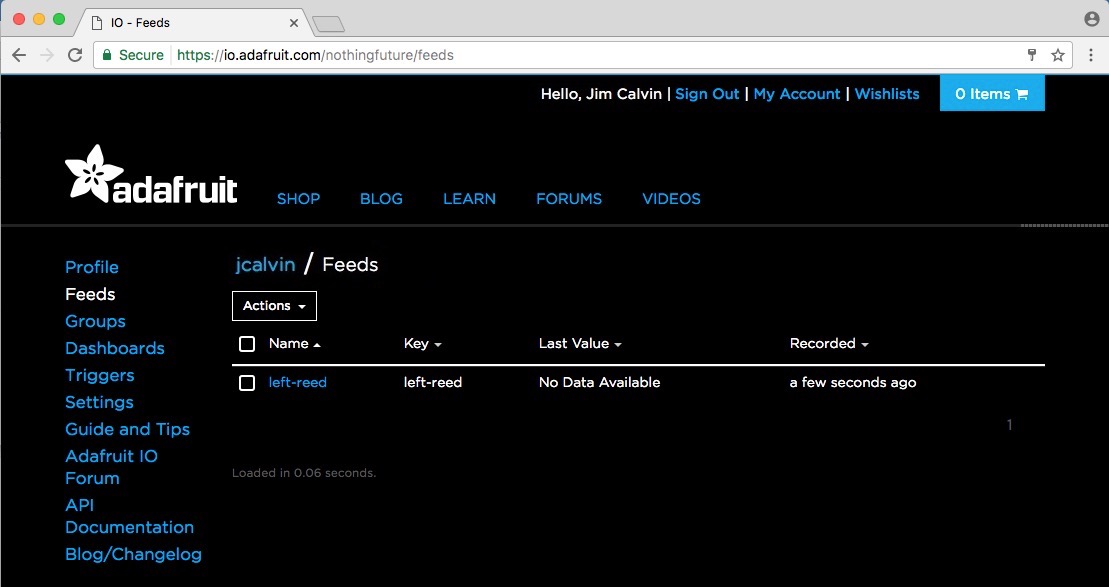Reload the page with refresh icon
Screen dimensions: 1109x587
[x=75, y=55]
